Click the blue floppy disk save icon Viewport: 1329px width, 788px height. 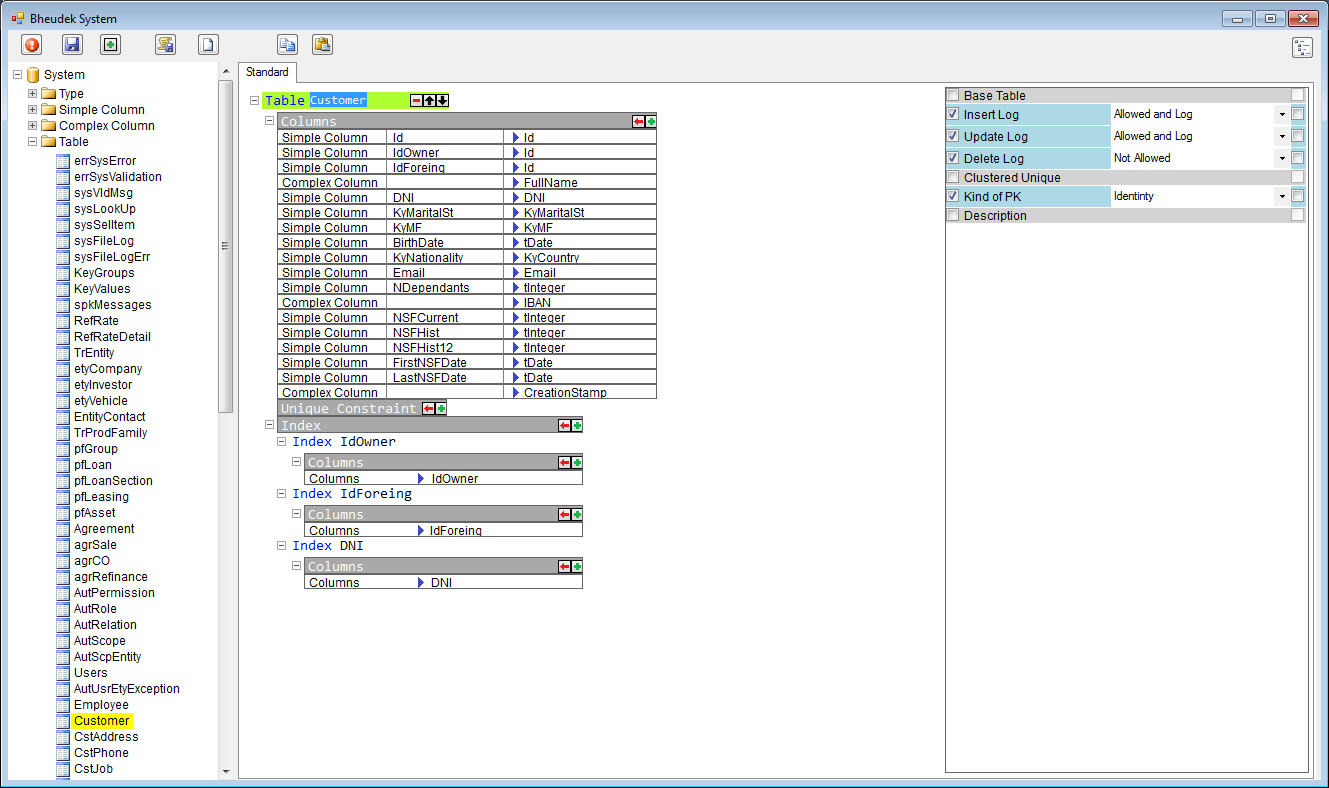72,45
